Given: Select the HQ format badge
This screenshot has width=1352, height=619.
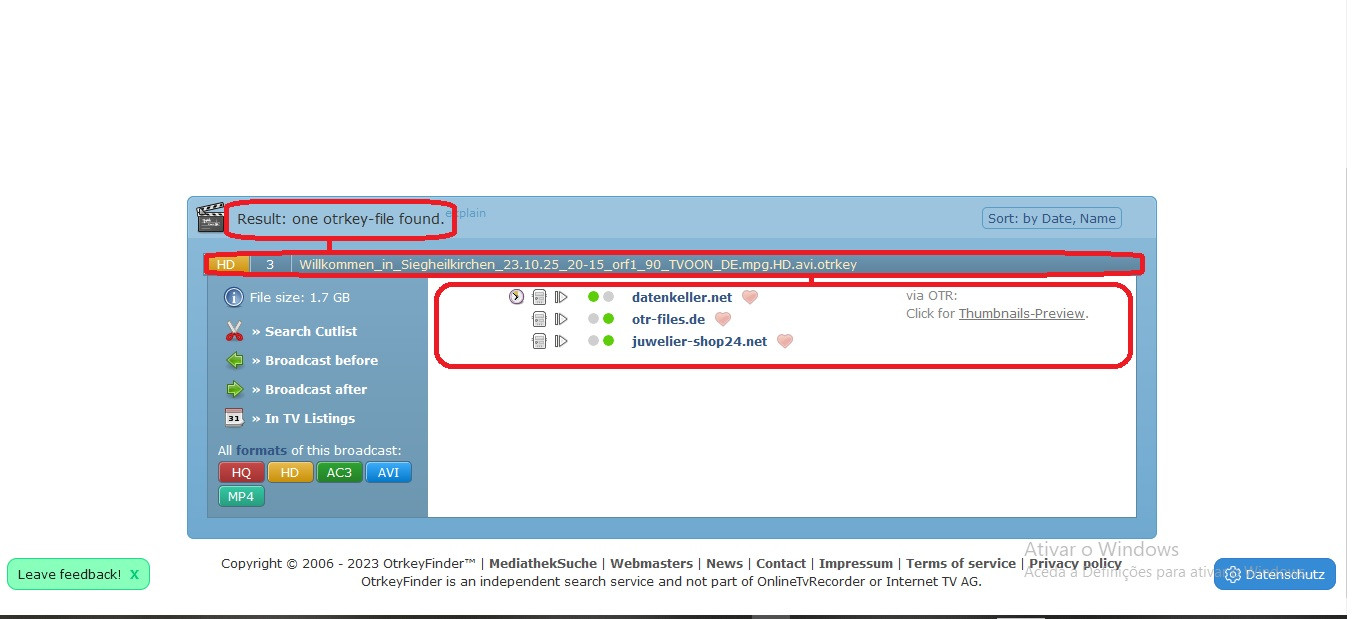Looking at the screenshot, I should point(241,472).
